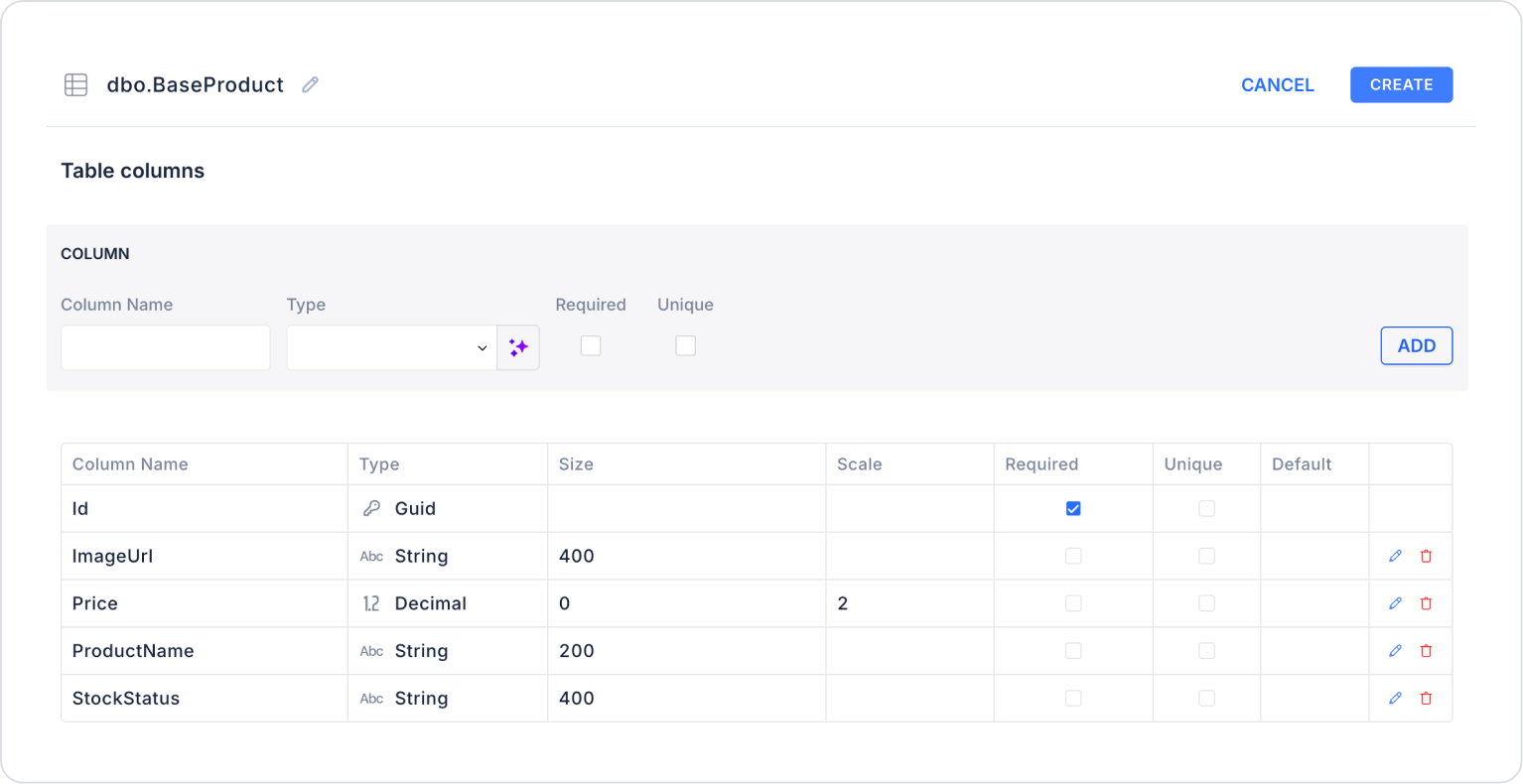1523x784 pixels.
Task: Delete the ProductName column
Action: click(1426, 651)
